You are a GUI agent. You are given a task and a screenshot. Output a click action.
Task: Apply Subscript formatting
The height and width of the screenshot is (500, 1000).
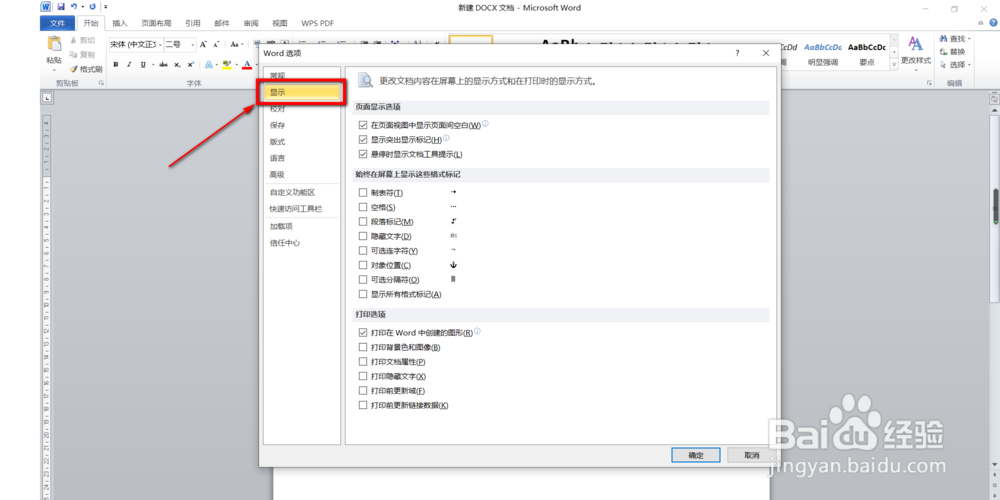(x=177, y=64)
